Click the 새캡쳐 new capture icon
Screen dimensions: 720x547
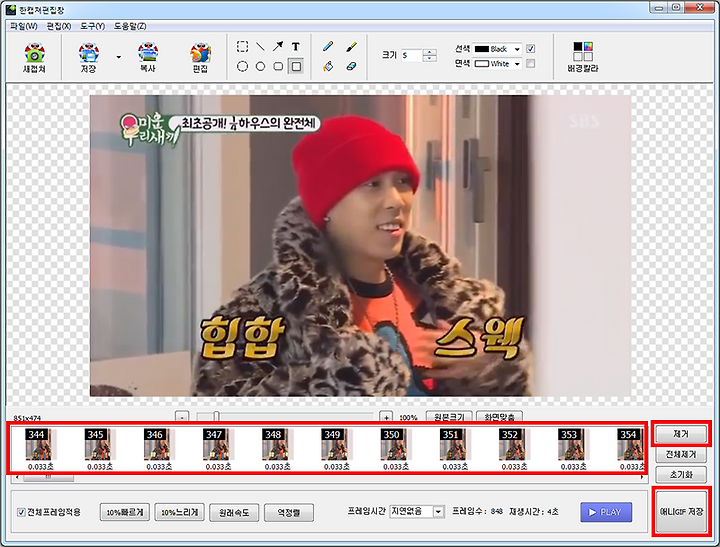(x=34, y=57)
